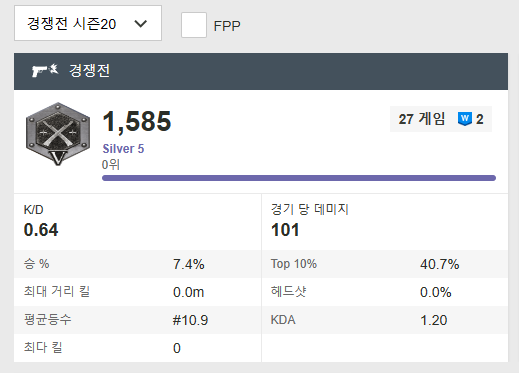Click the 승 % 7.4% row

tap(138, 264)
